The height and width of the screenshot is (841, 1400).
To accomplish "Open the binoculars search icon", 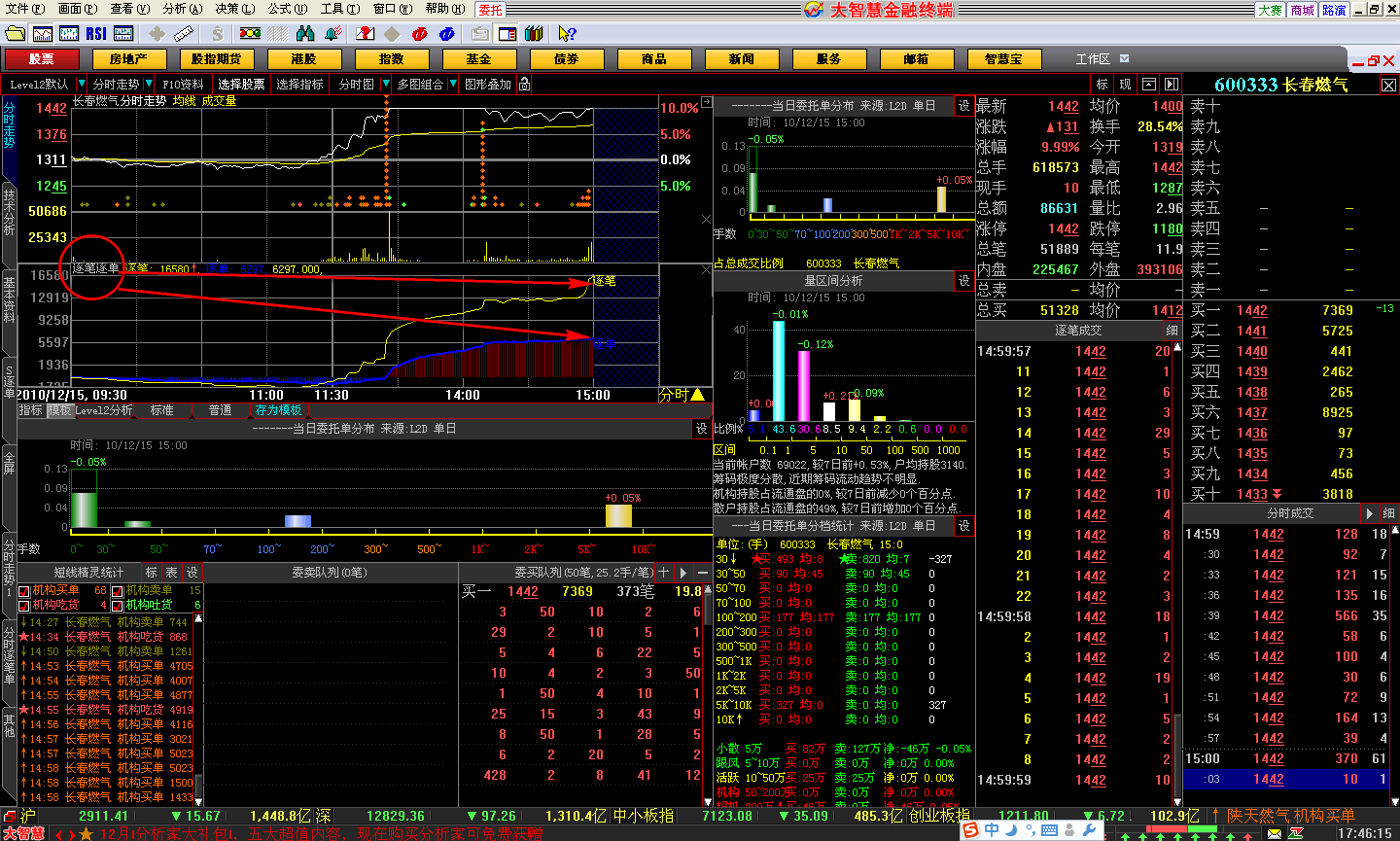I will tap(305, 33).
